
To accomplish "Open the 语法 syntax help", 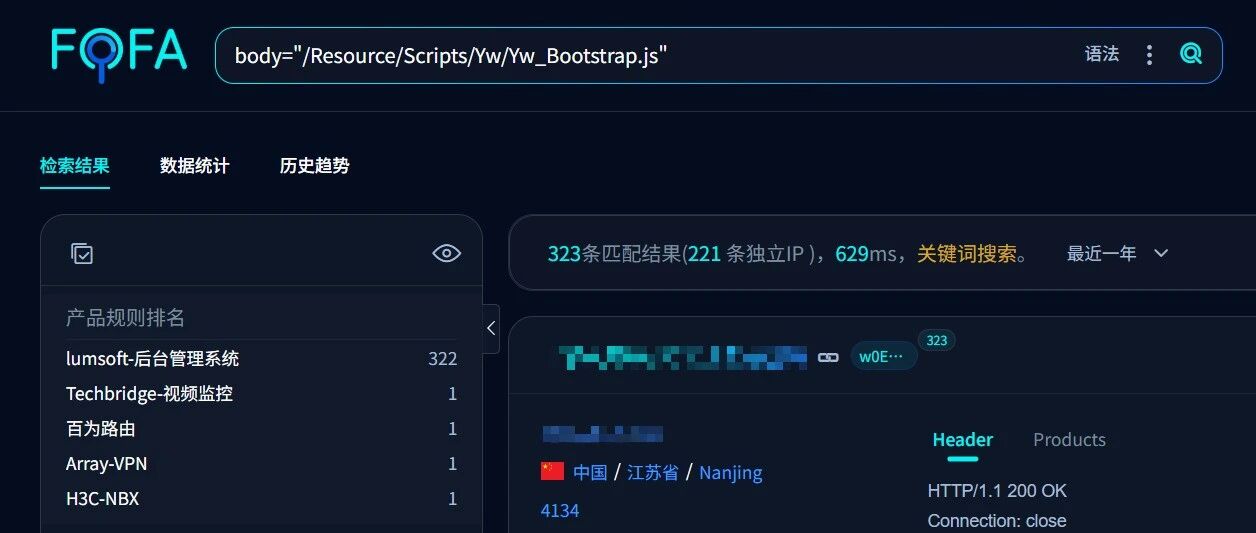I will [1102, 54].
